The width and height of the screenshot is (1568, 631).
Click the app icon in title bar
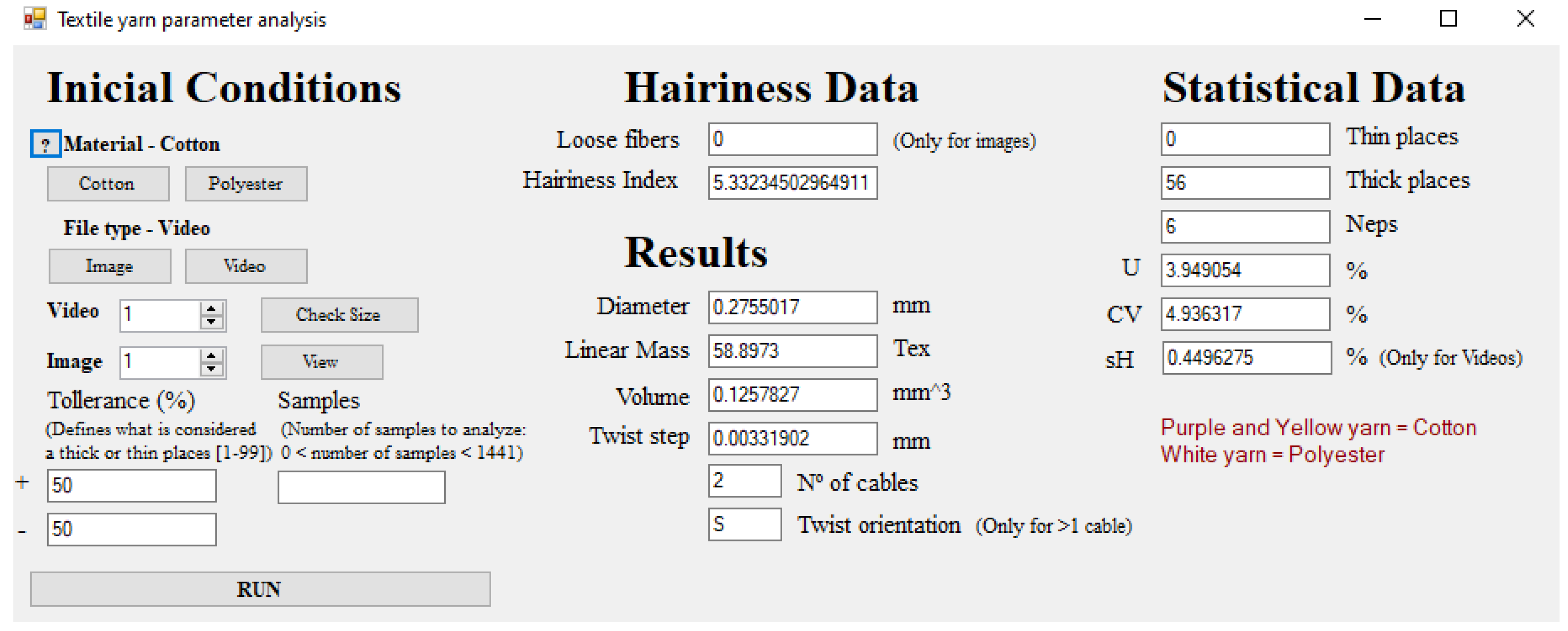(35, 19)
